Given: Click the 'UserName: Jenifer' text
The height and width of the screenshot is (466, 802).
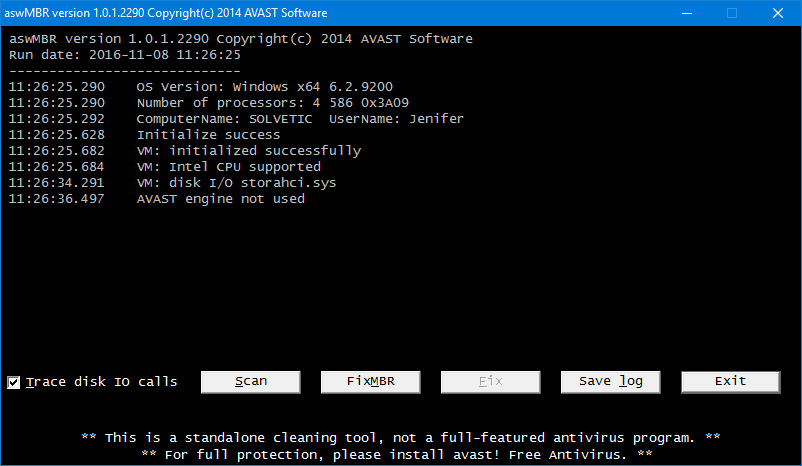Looking at the screenshot, I should pos(396,119).
